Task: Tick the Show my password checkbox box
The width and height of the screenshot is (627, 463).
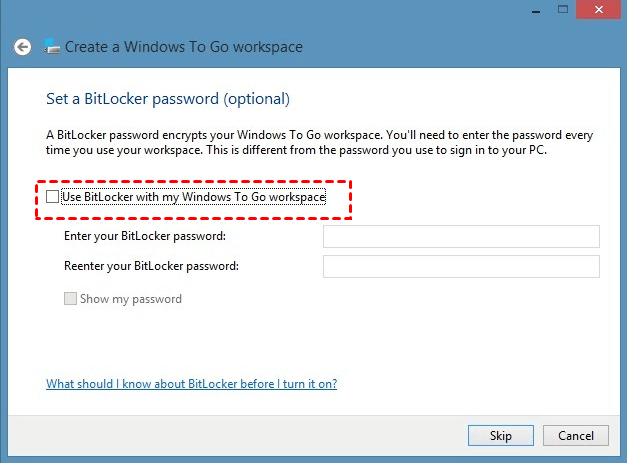Action: [70, 299]
